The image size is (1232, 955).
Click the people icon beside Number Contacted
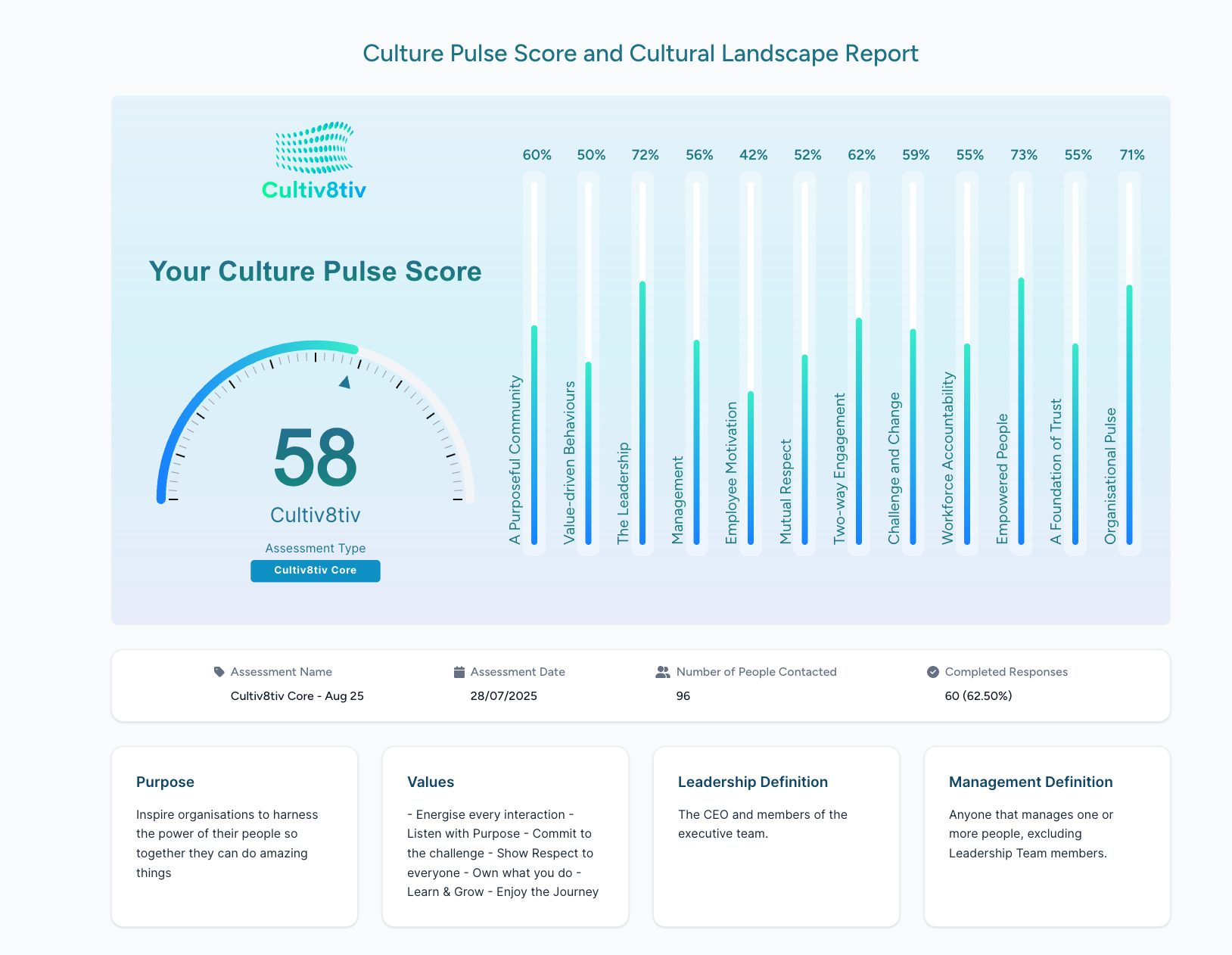pyautogui.click(x=663, y=672)
